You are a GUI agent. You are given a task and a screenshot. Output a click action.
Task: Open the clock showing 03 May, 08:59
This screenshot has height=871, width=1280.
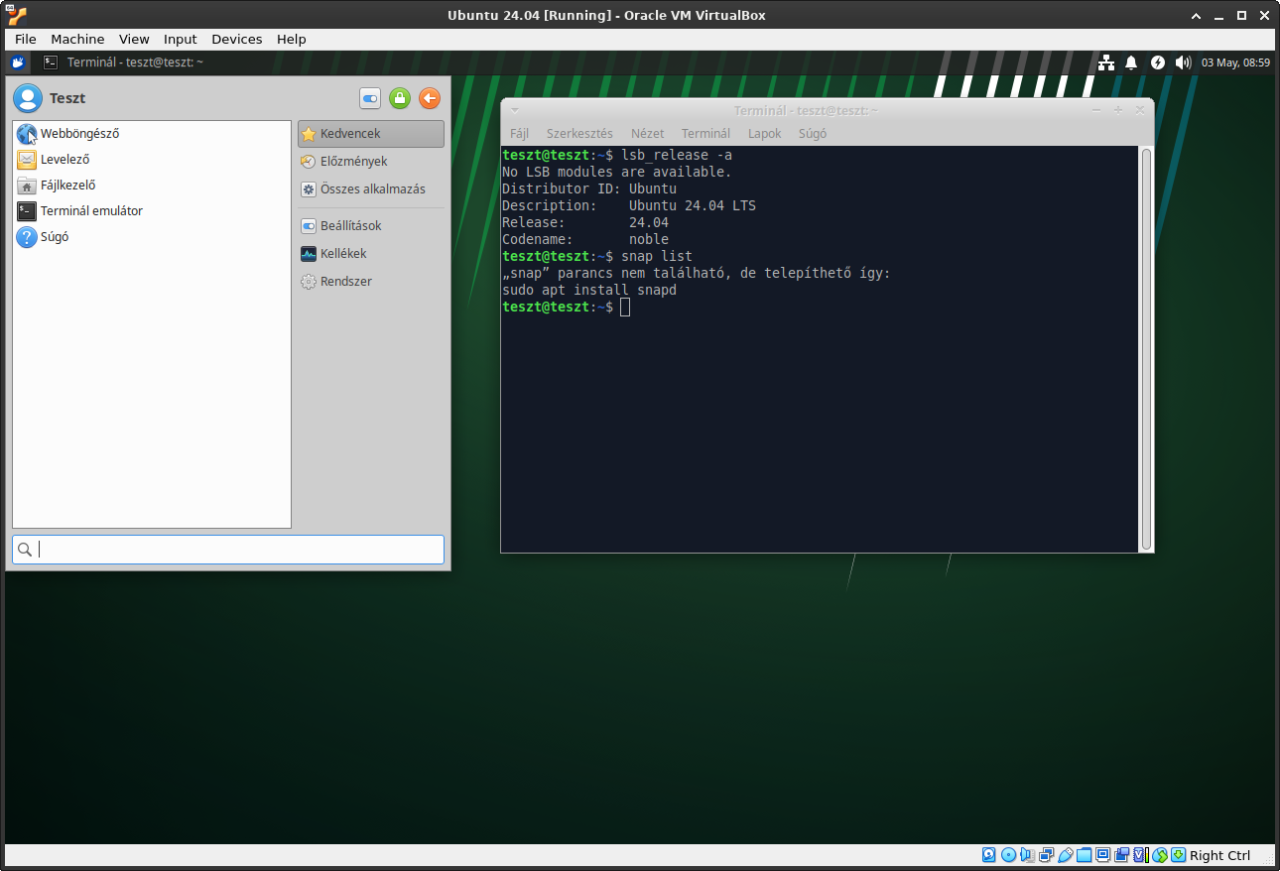click(1236, 62)
